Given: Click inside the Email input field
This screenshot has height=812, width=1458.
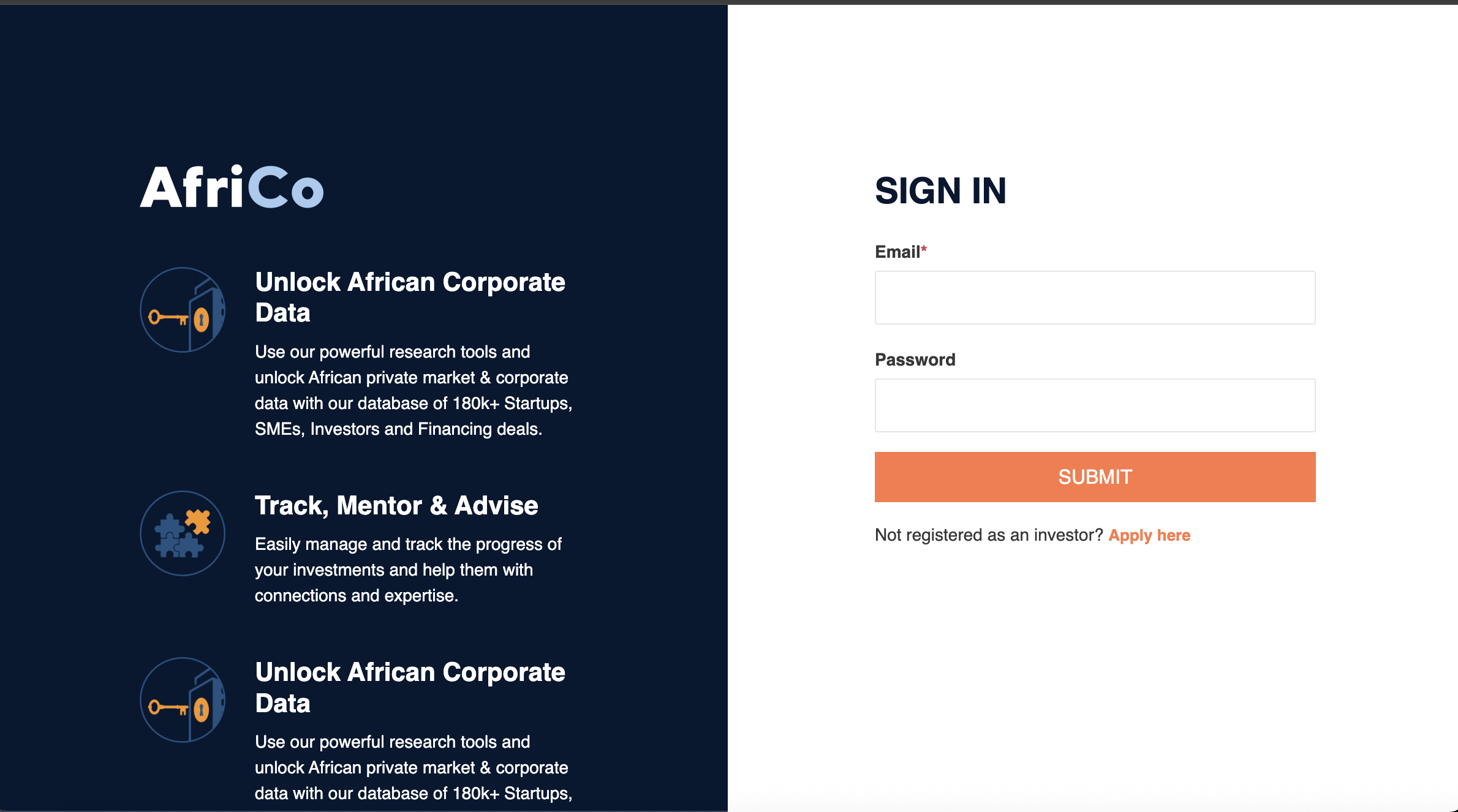Looking at the screenshot, I should (1095, 298).
